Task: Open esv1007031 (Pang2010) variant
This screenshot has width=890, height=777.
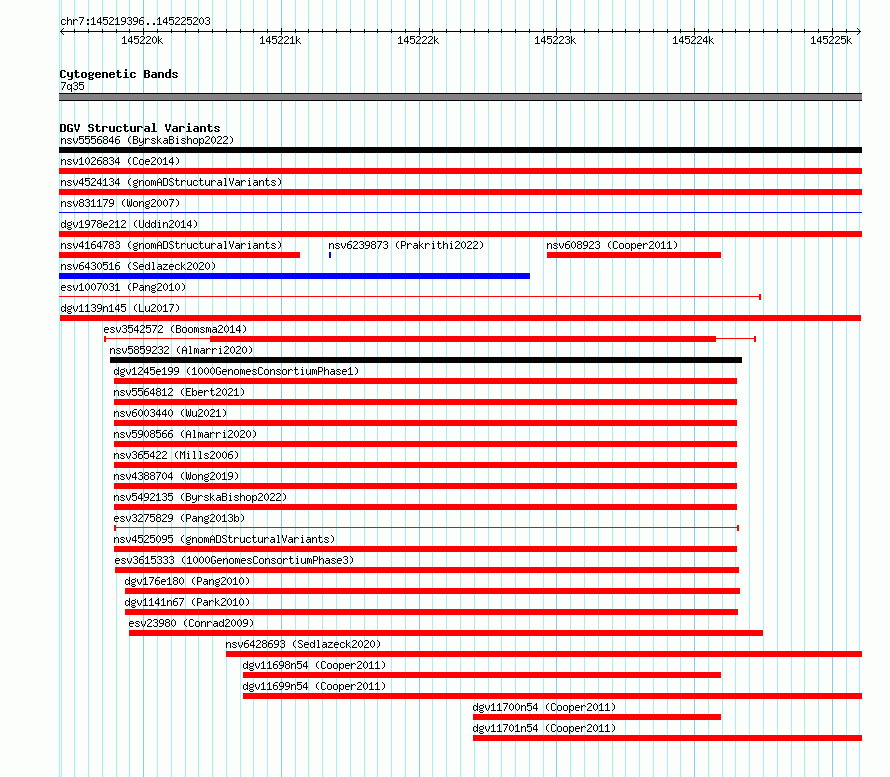Action: (x=123, y=287)
